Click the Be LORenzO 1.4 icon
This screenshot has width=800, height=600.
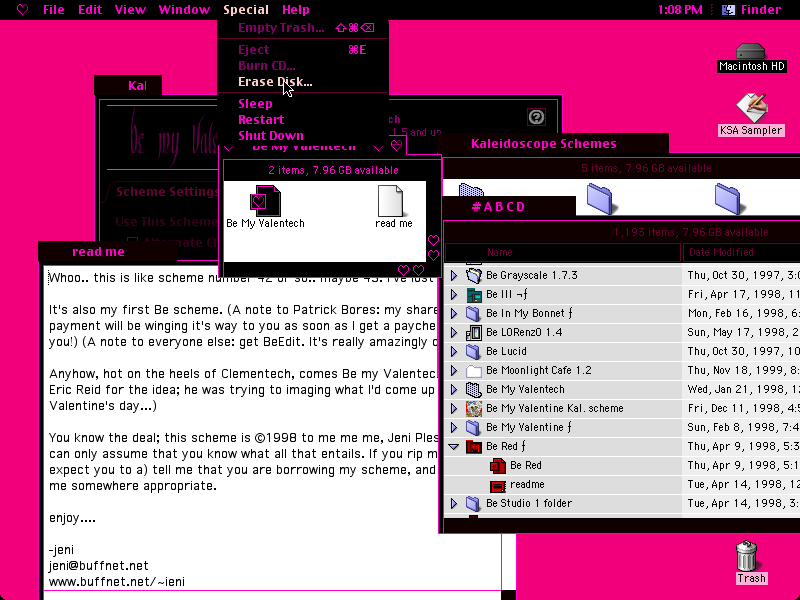point(474,333)
